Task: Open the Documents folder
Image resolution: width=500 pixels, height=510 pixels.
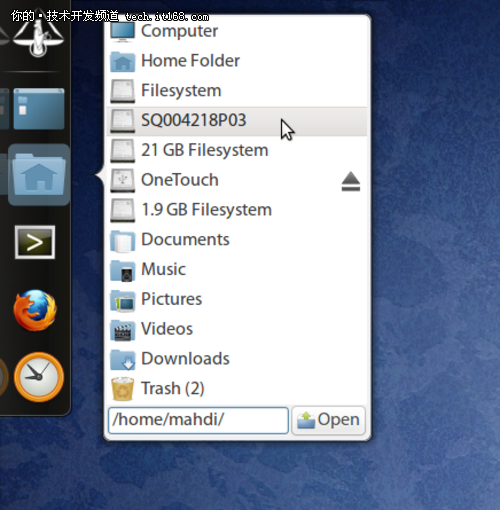Action: (237, 239)
